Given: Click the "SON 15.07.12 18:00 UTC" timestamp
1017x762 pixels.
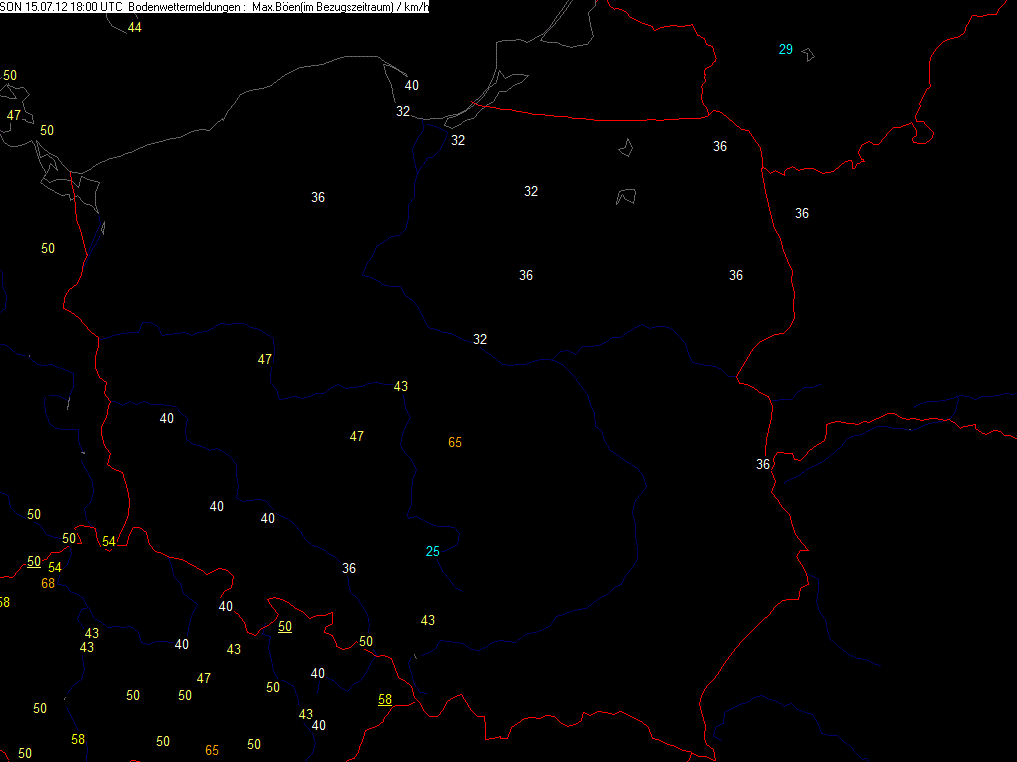Looking at the screenshot, I should click(x=62, y=6).
